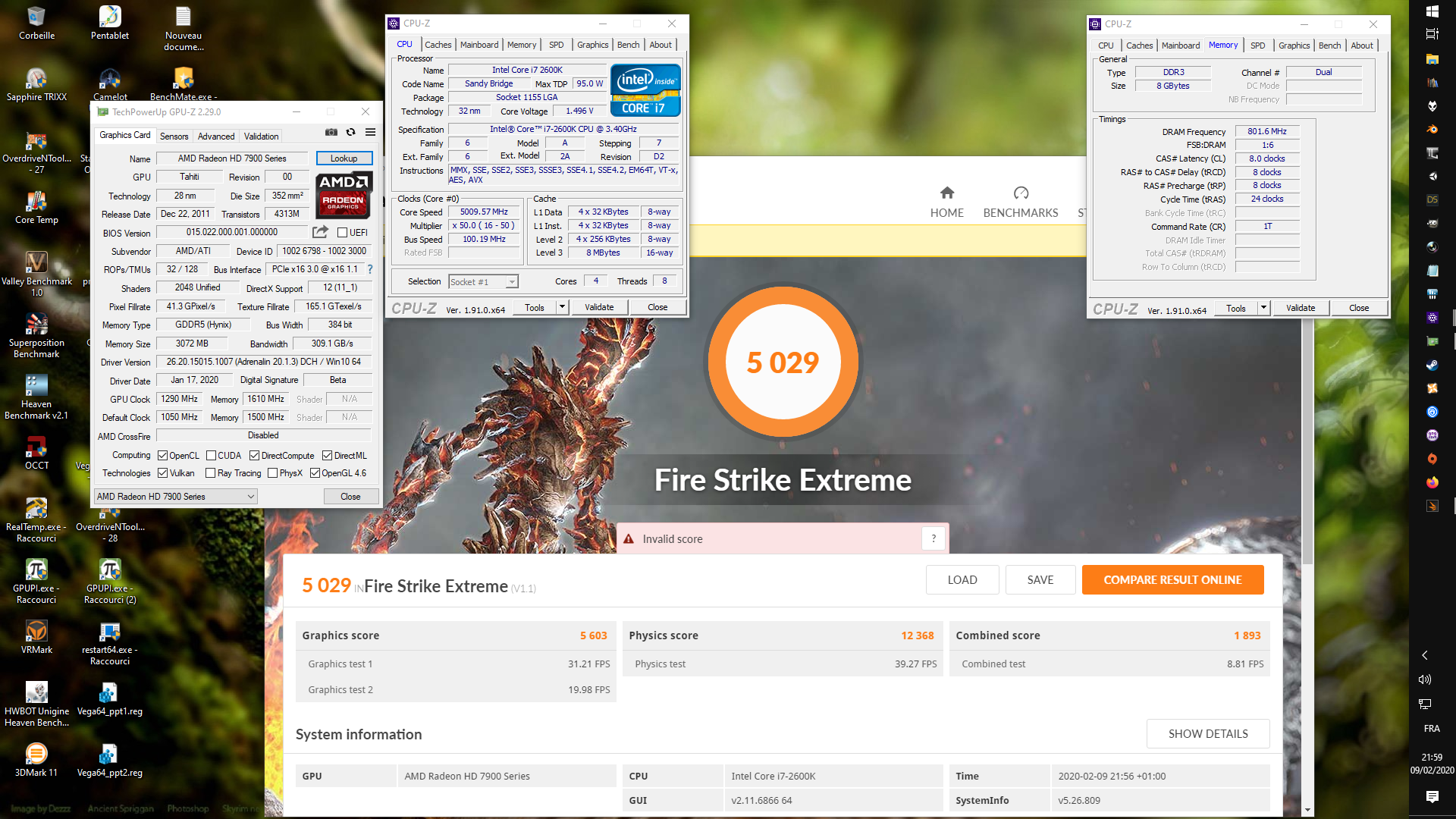Expand Tools dropdown arrow in right CPU-Z
Viewport: 1456px width, 819px height.
point(1263,308)
